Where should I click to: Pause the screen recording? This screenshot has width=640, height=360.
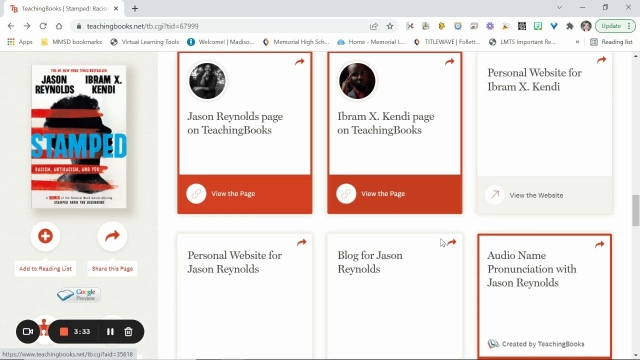tap(110, 331)
